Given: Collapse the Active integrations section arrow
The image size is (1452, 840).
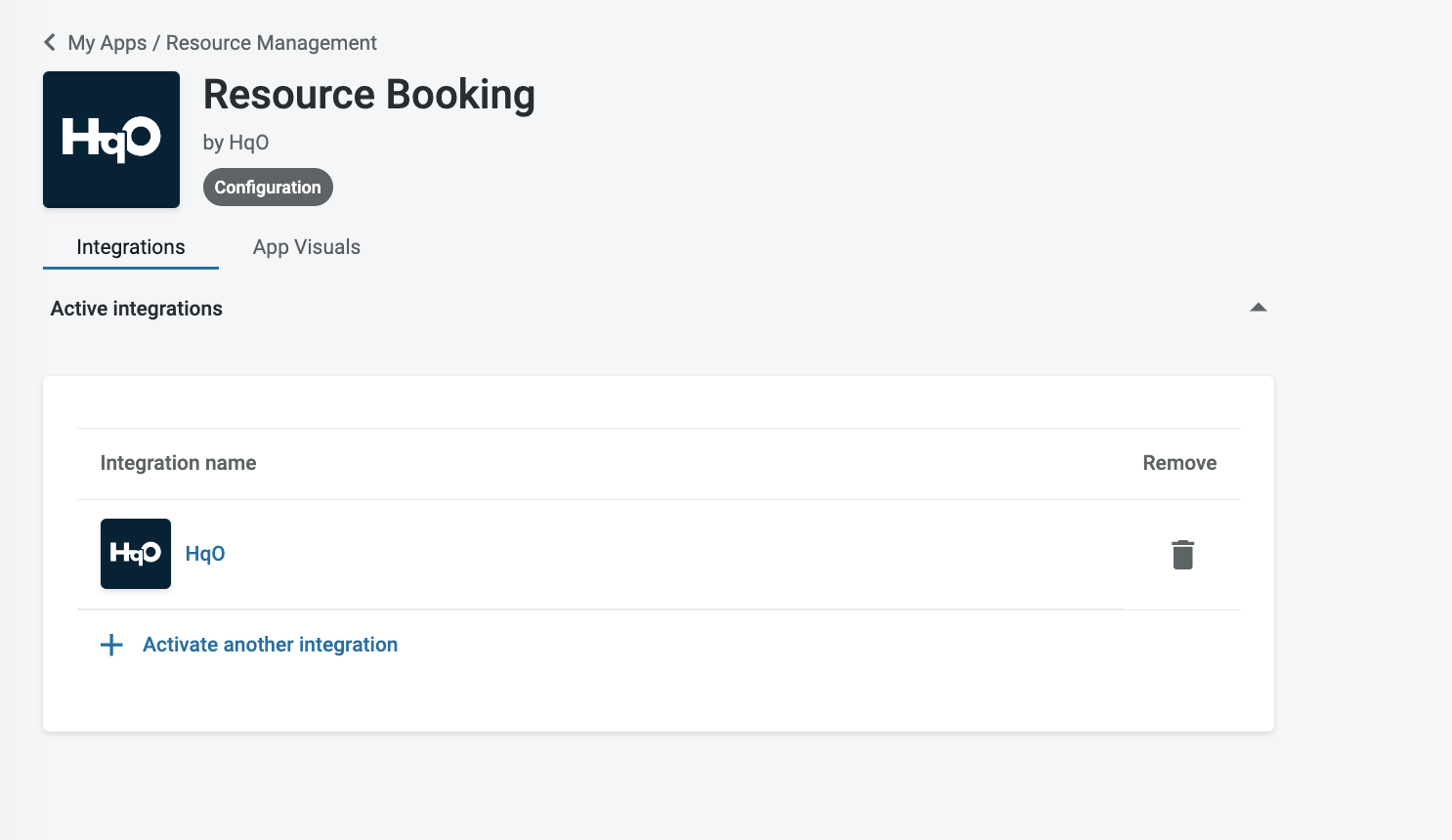Looking at the screenshot, I should pos(1259,308).
